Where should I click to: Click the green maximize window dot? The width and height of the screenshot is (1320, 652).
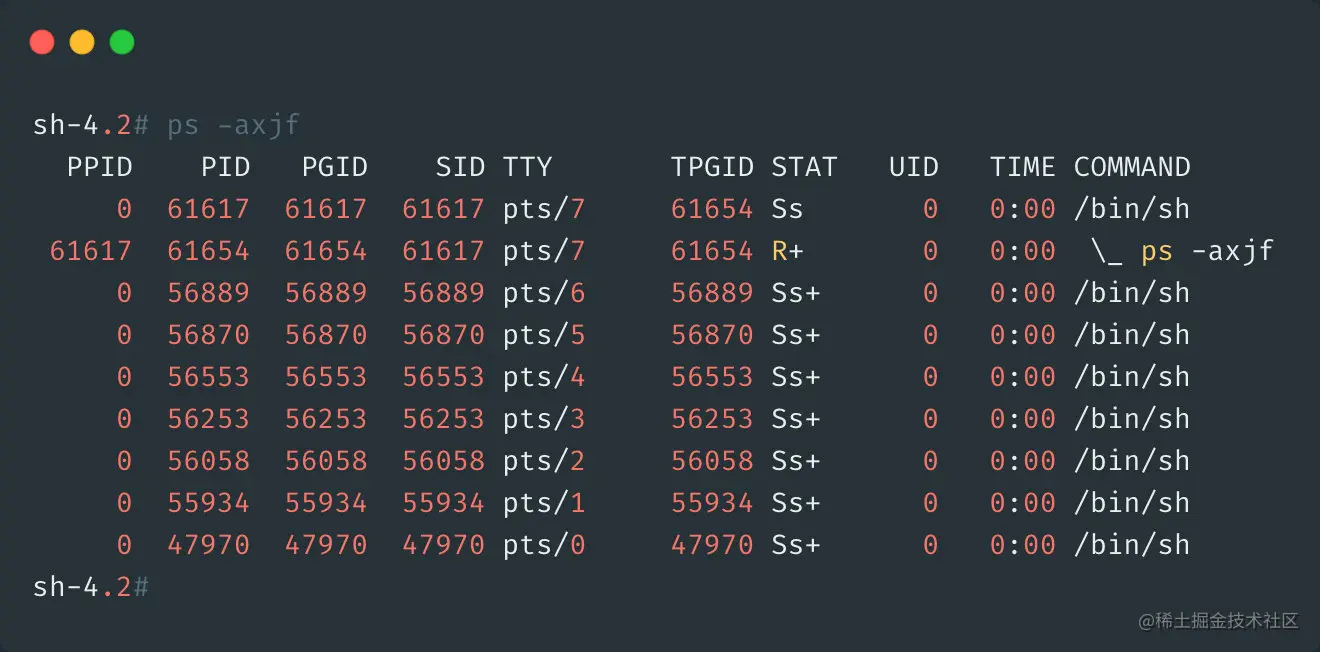coord(122,42)
